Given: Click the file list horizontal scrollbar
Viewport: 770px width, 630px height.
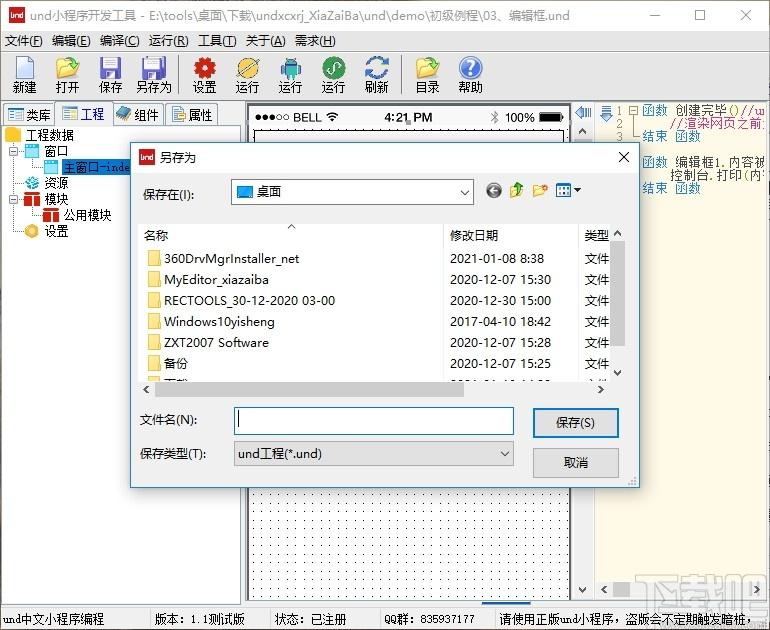Looking at the screenshot, I should tap(309, 389).
